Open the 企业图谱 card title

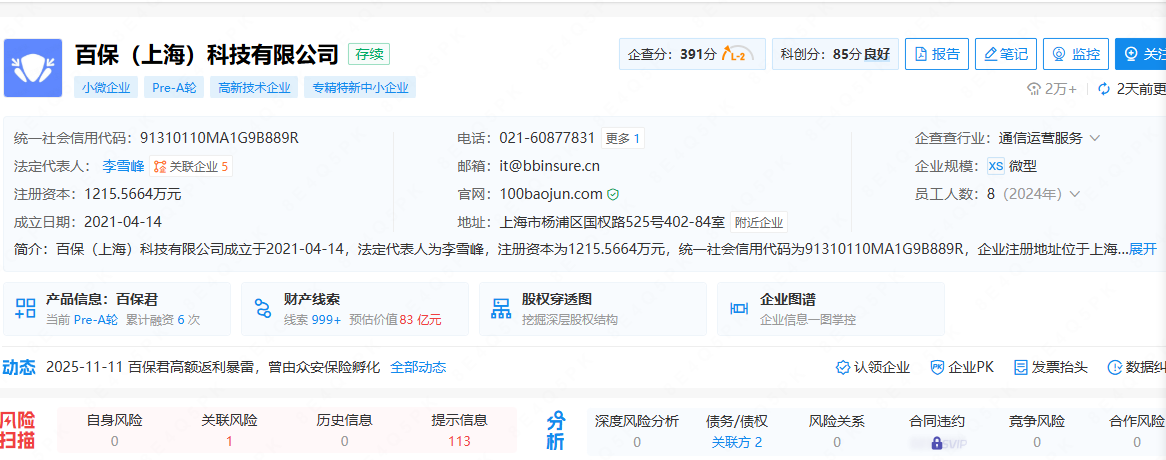(x=787, y=299)
